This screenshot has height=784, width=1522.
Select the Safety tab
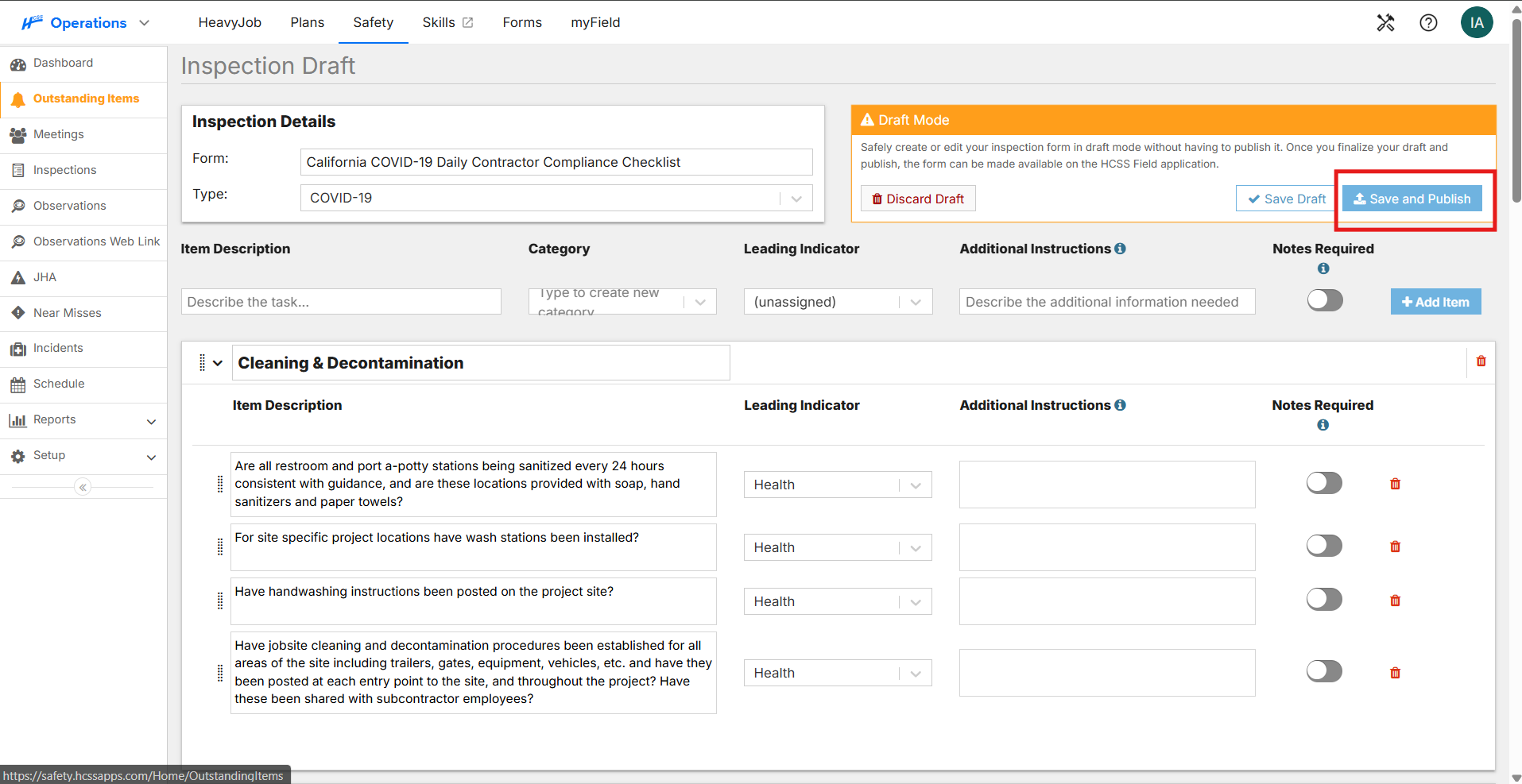pyautogui.click(x=374, y=22)
